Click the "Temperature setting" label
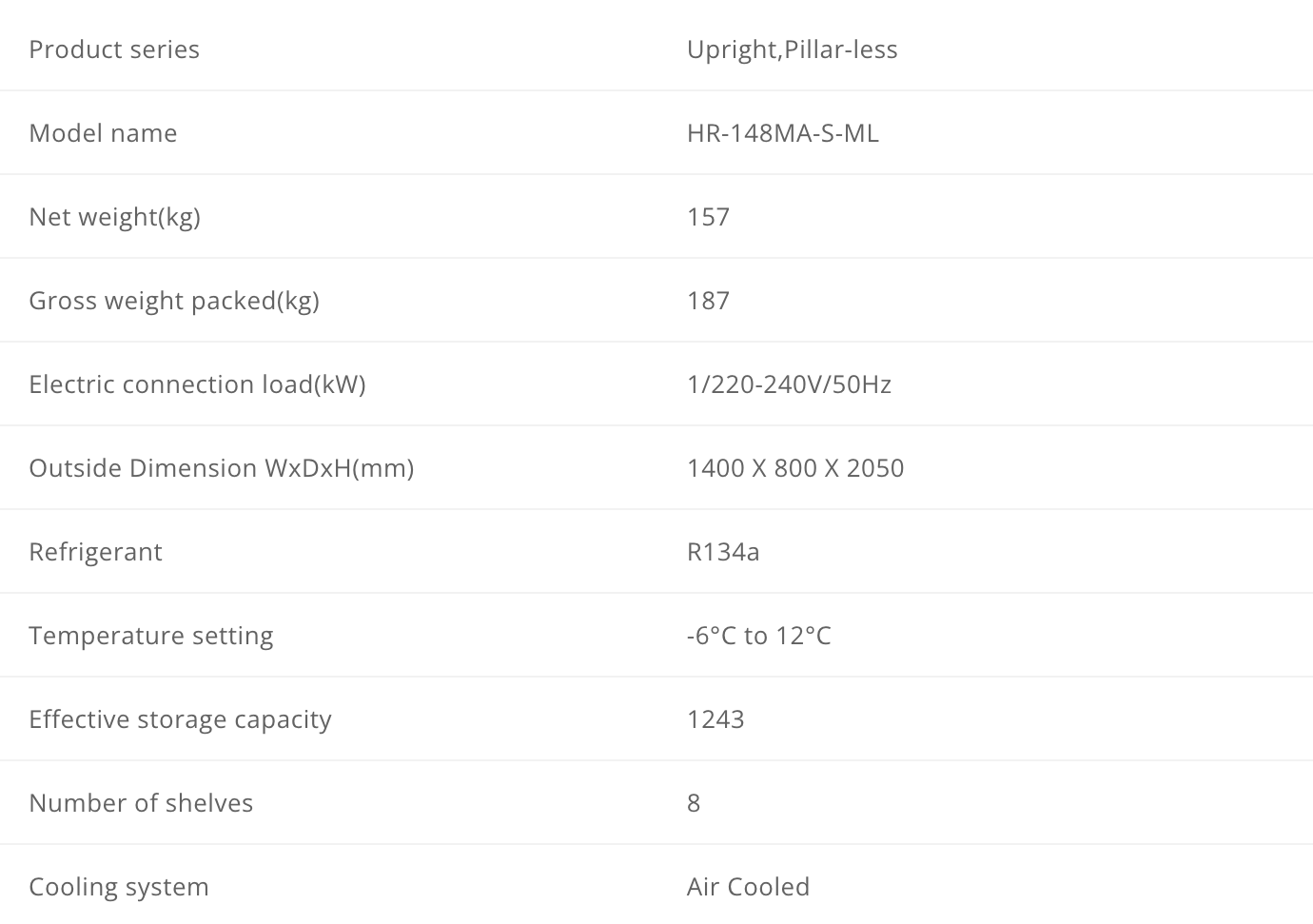Screen dimensions: 1313x924 pyautogui.click(x=150, y=636)
